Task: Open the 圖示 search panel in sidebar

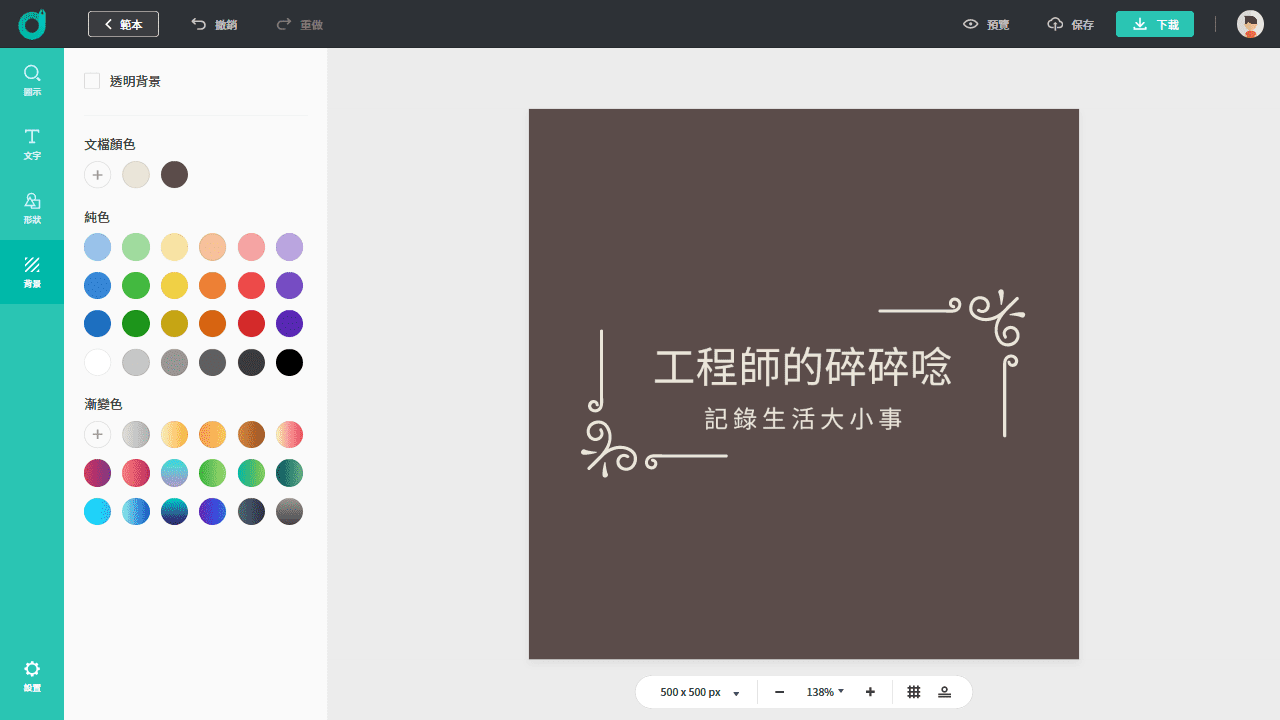Action: pyautogui.click(x=32, y=79)
